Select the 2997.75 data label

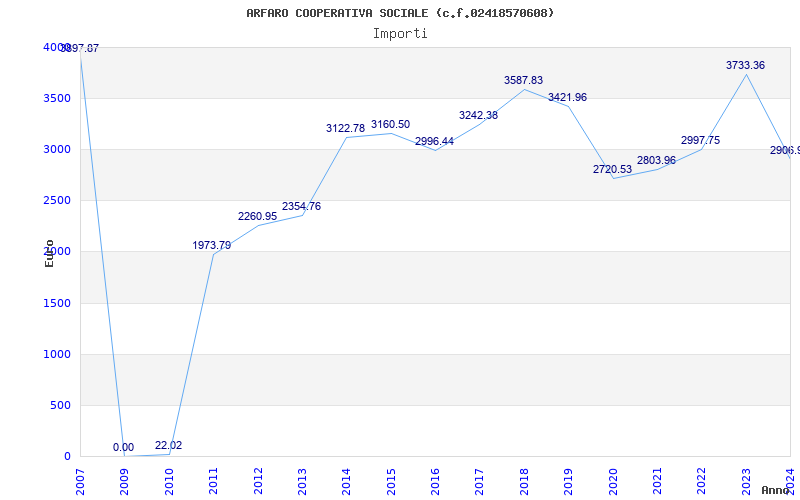pos(700,140)
